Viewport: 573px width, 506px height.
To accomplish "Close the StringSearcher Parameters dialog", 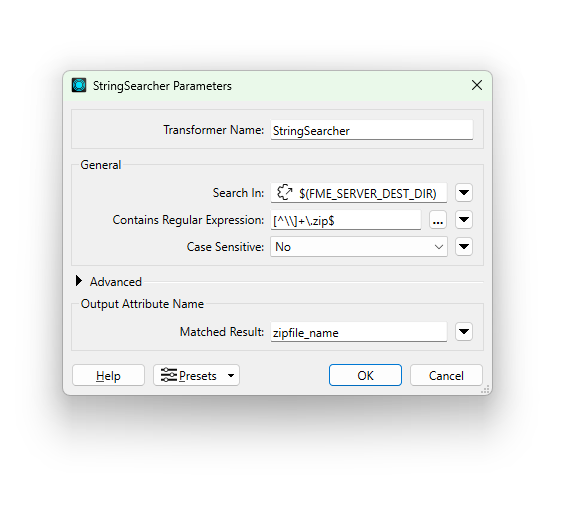I will (477, 85).
